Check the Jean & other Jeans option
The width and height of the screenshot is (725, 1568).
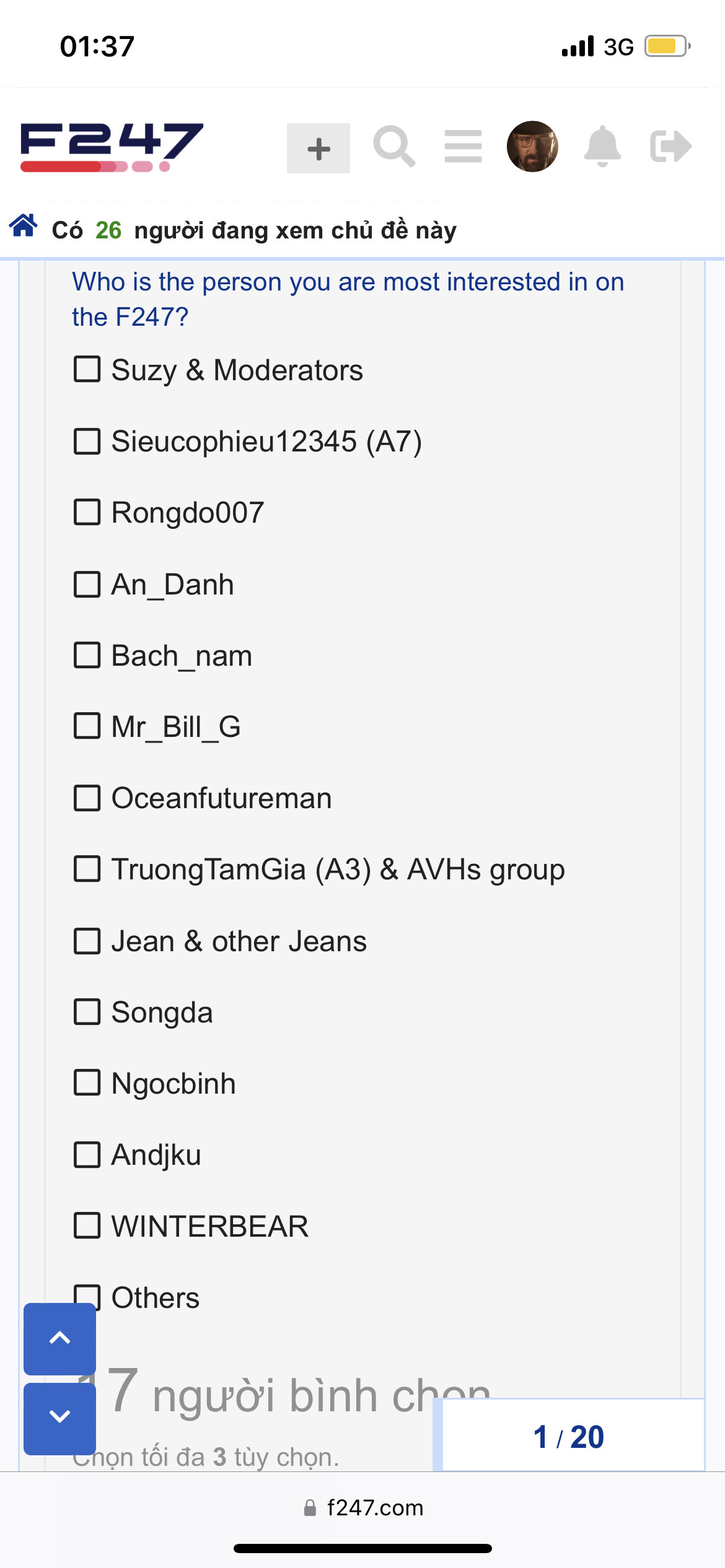87,941
